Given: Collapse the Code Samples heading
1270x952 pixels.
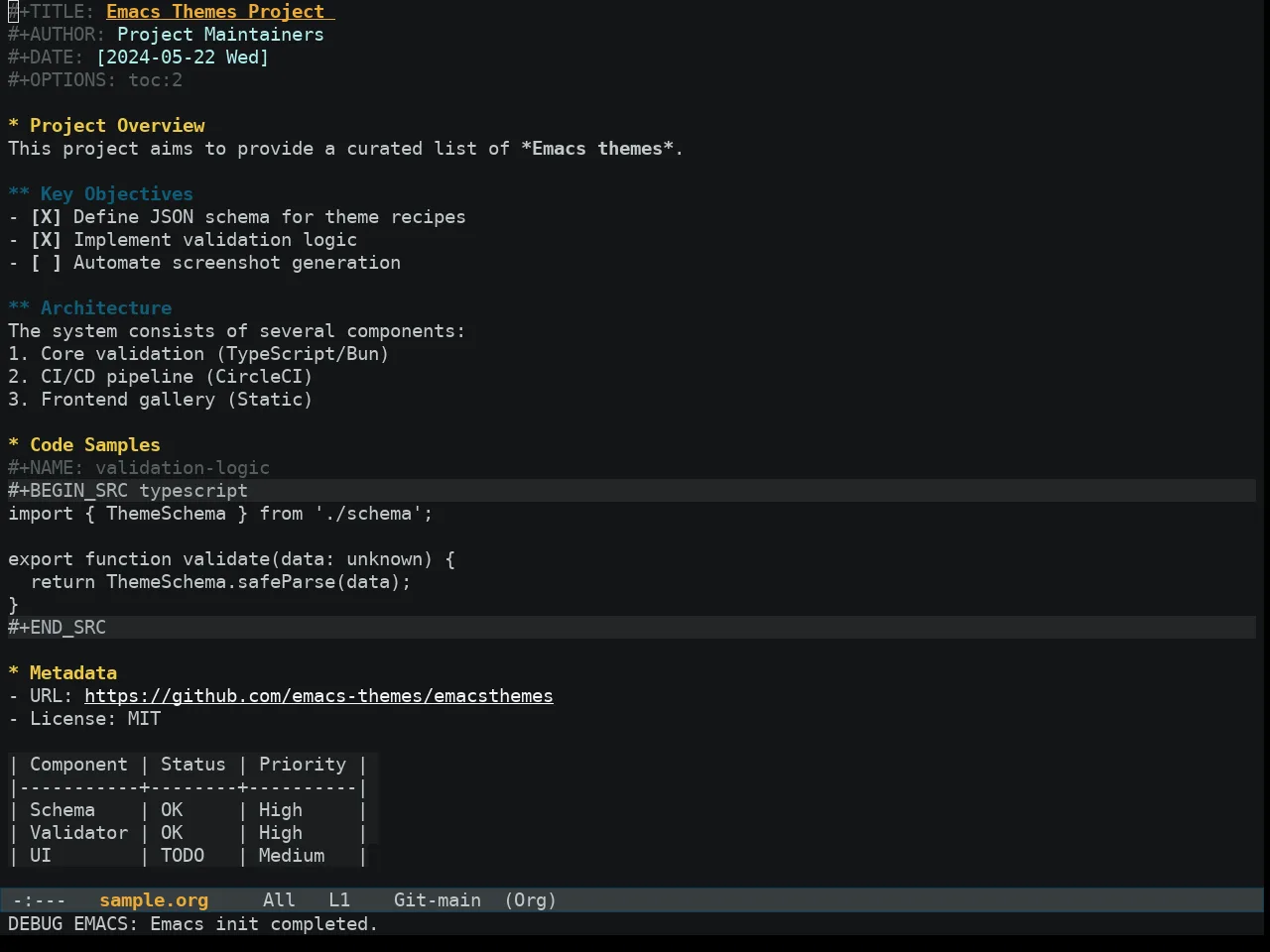Looking at the screenshot, I should pyautogui.click(x=84, y=445).
